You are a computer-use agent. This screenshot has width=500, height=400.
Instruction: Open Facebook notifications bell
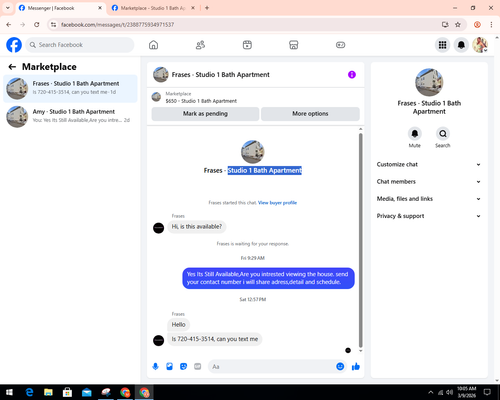coord(461,45)
